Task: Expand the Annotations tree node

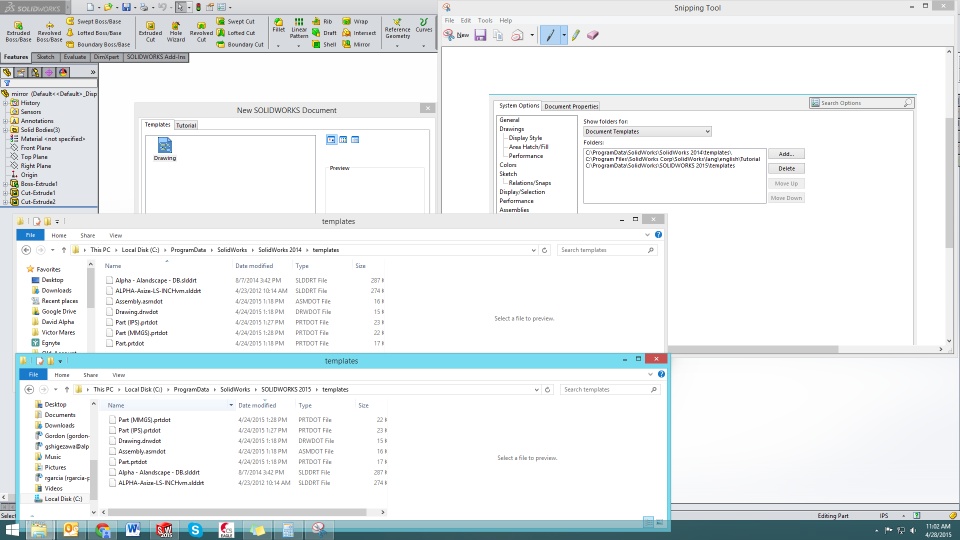Action: (x=6, y=121)
